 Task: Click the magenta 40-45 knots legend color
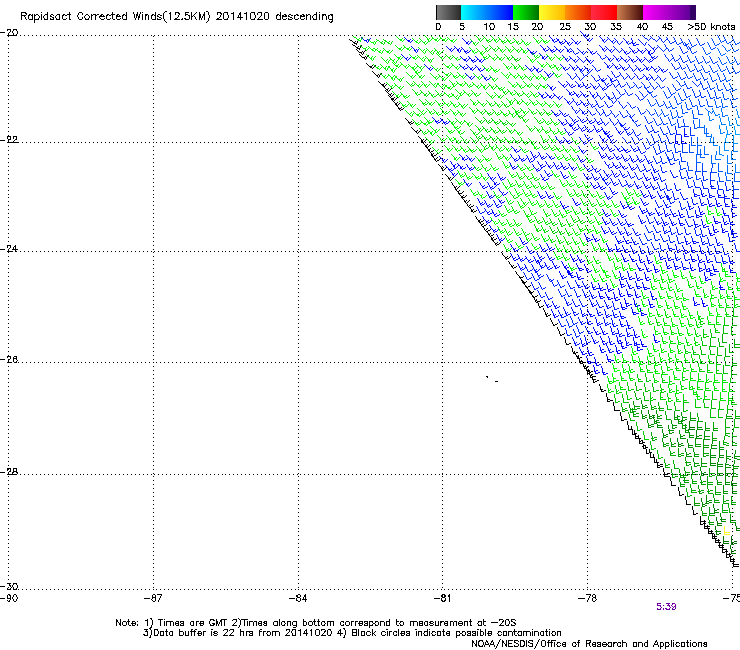[656, 12]
